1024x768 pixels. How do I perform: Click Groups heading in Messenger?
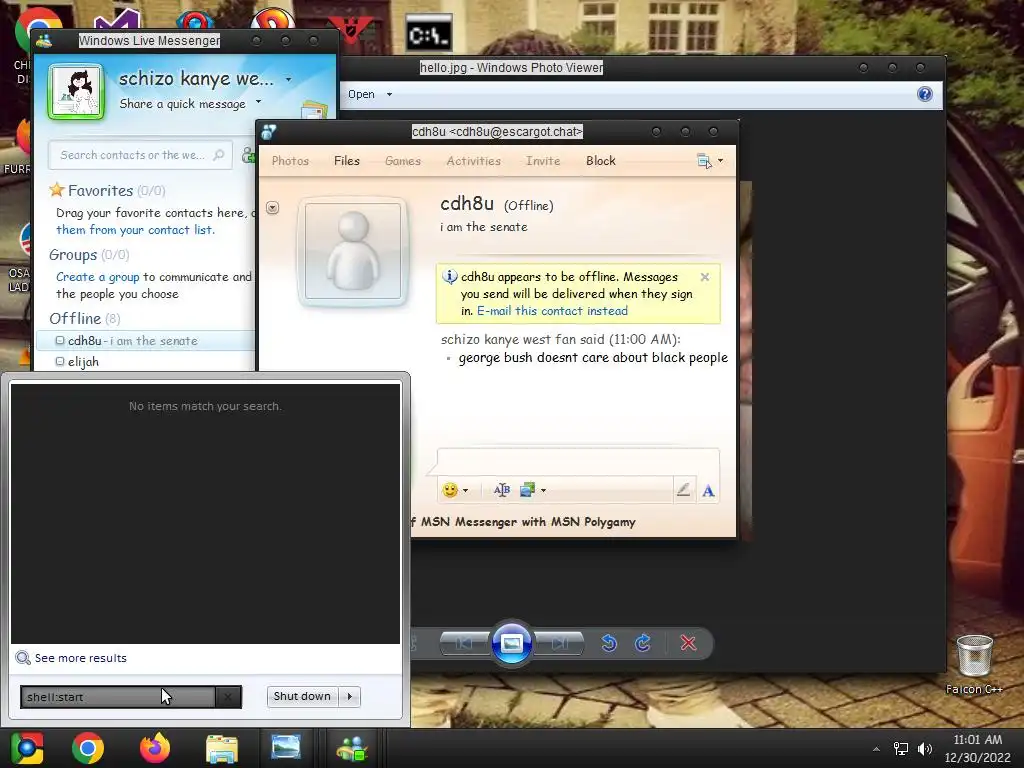(x=73, y=255)
